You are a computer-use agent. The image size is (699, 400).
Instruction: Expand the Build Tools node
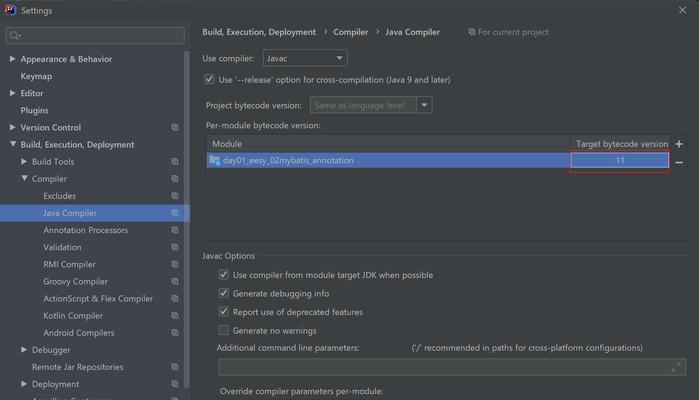pyautogui.click(x=24, y=161)
